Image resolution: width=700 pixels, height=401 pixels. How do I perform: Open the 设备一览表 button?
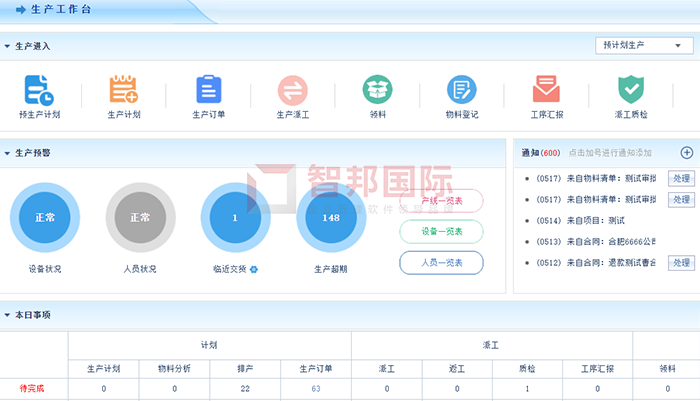pyautogui.click(x=441, y=231)
